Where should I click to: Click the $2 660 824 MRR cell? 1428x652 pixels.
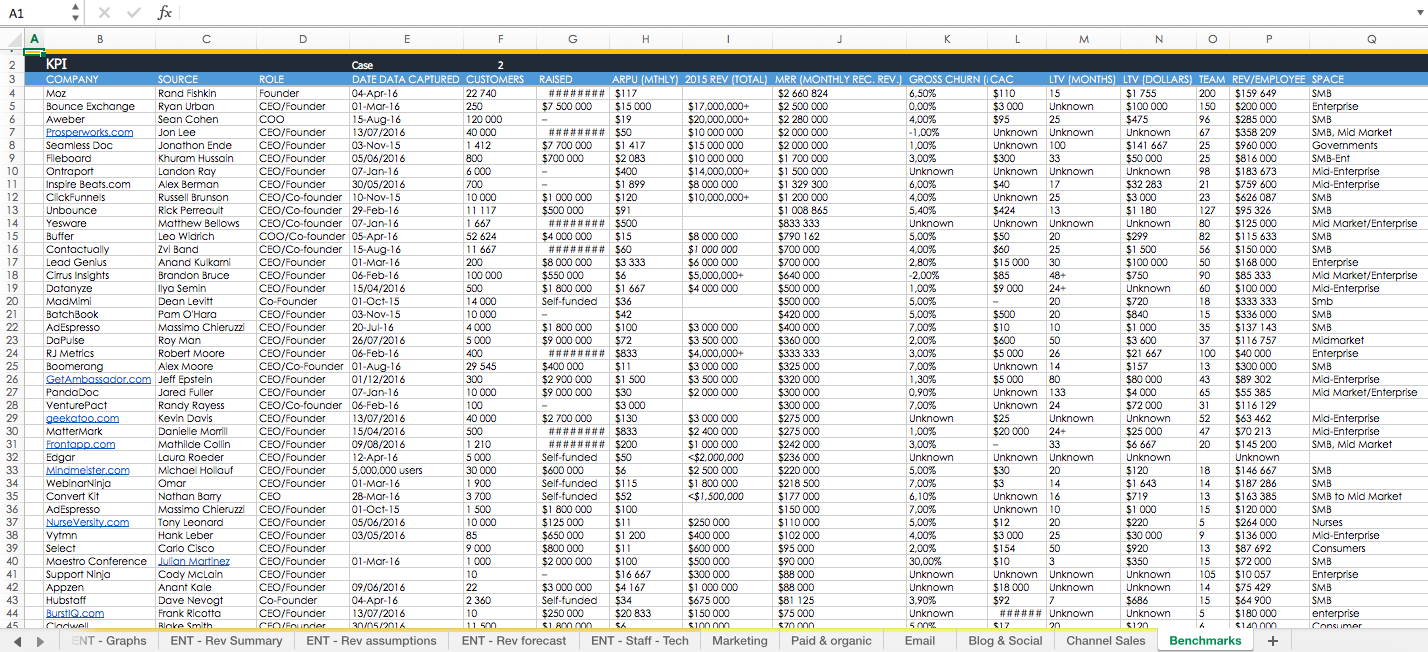(x=840, y=93)
